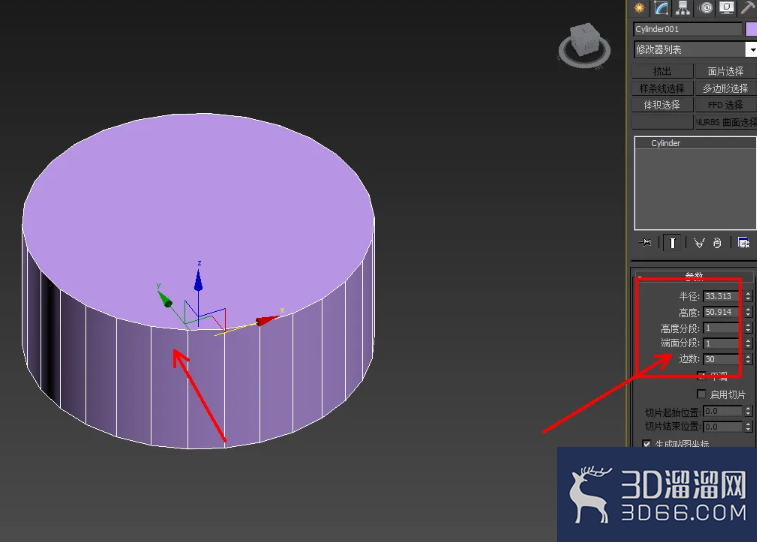This screenshot has width=757, height=542.
Task: Click the 半径 spinner arrows
Action: point(748,296)
